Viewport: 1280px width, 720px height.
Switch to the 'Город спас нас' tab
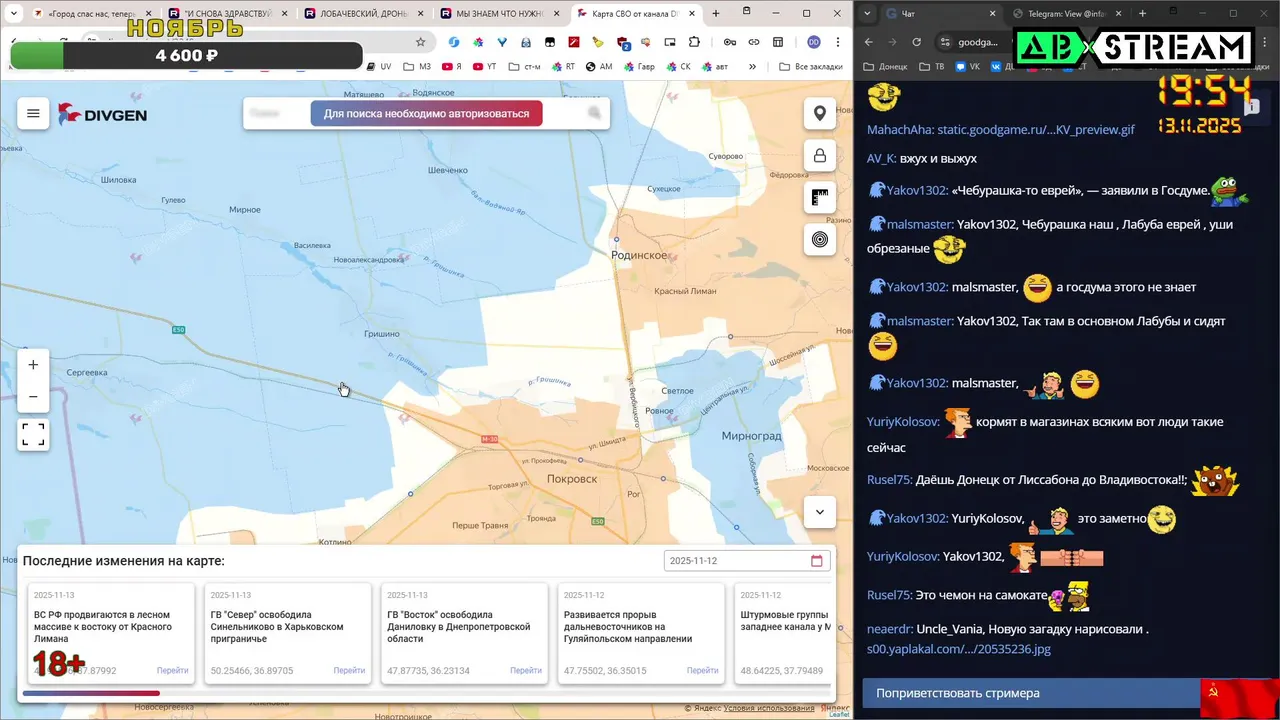pos(91,14)
